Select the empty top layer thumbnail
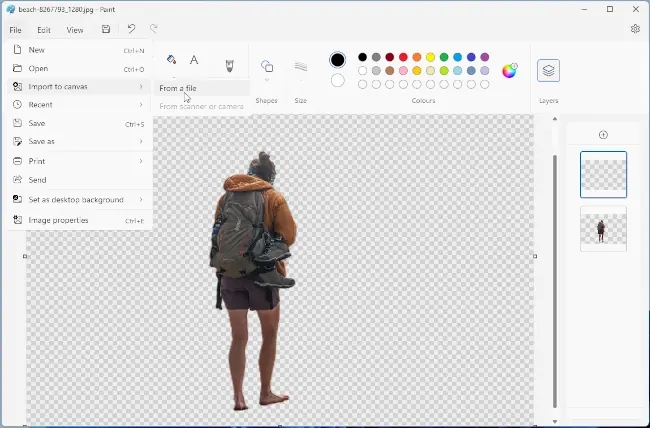 tap(603, 175)
